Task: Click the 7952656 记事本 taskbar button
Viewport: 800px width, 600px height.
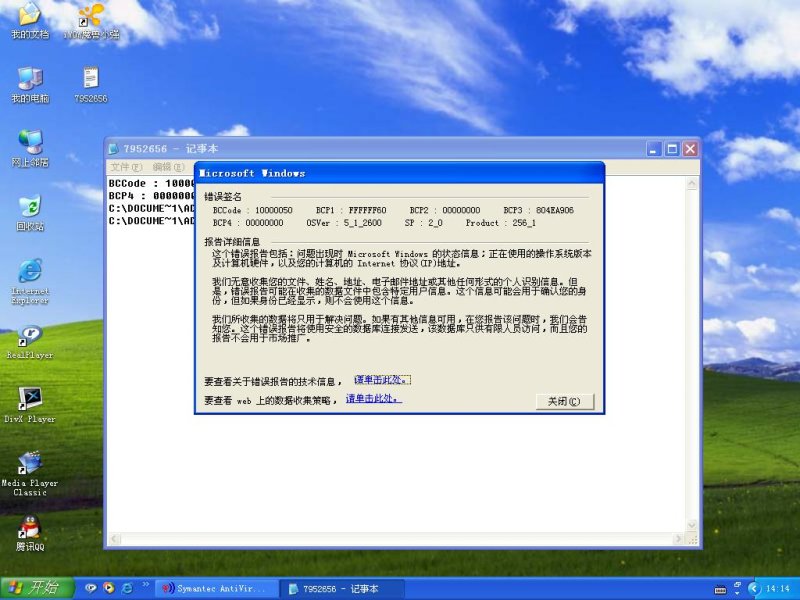Action: click(x=338, y=589)
